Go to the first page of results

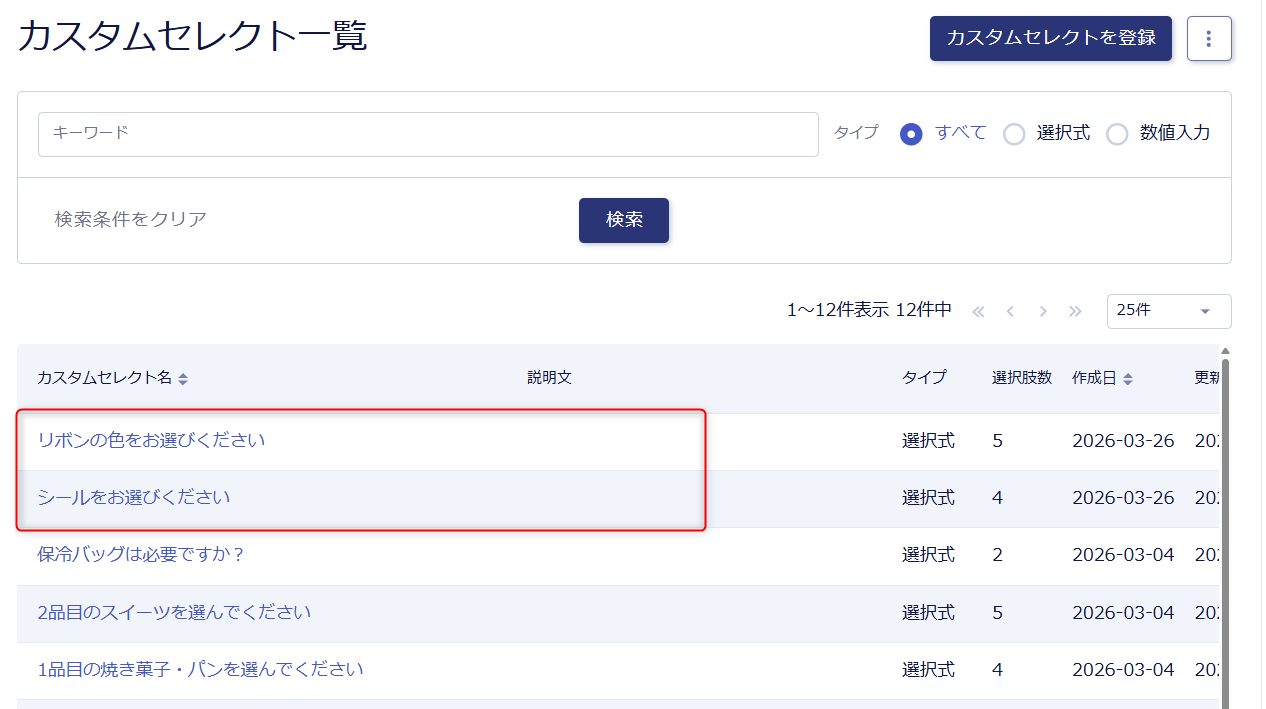click(978, 311)
